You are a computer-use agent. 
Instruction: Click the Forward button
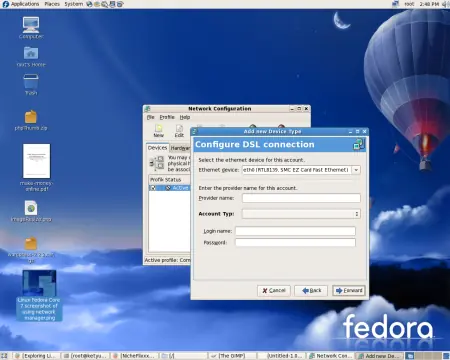click(x=349, y=290)
